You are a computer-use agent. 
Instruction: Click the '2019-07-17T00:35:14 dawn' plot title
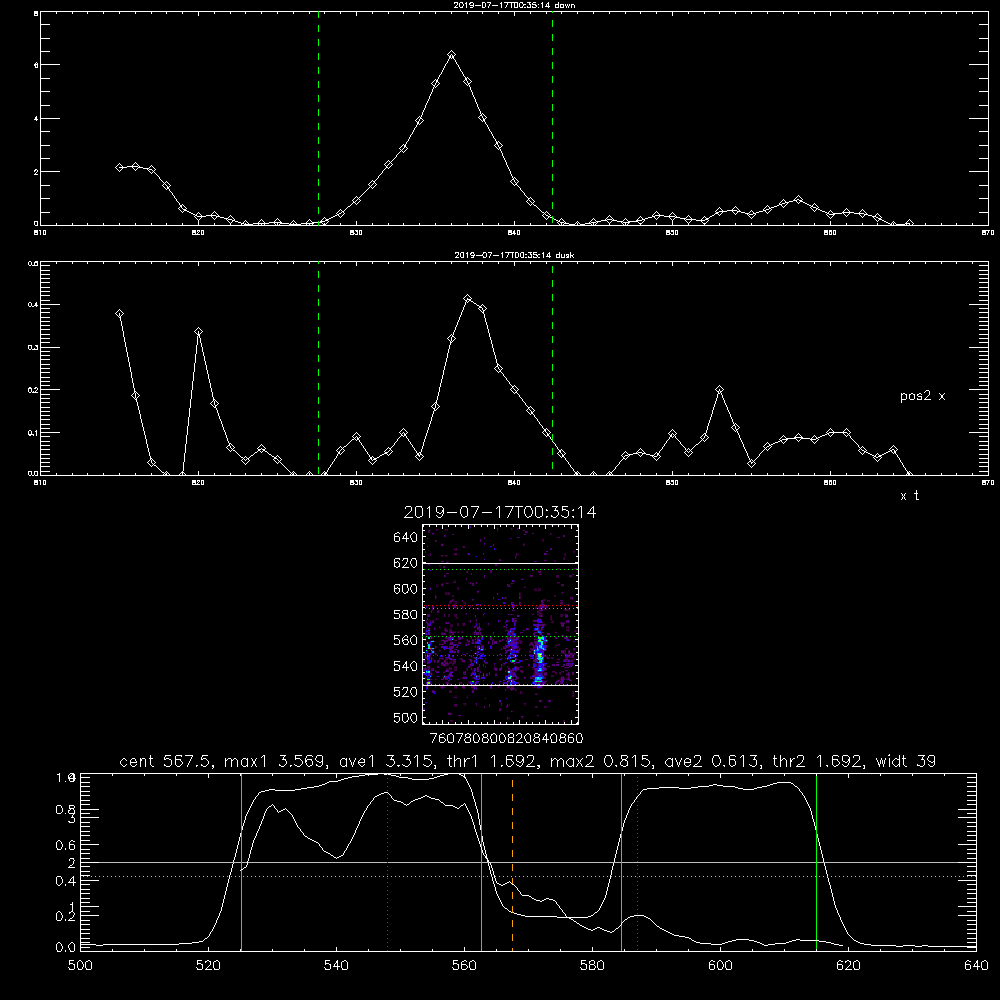point(514,4)
